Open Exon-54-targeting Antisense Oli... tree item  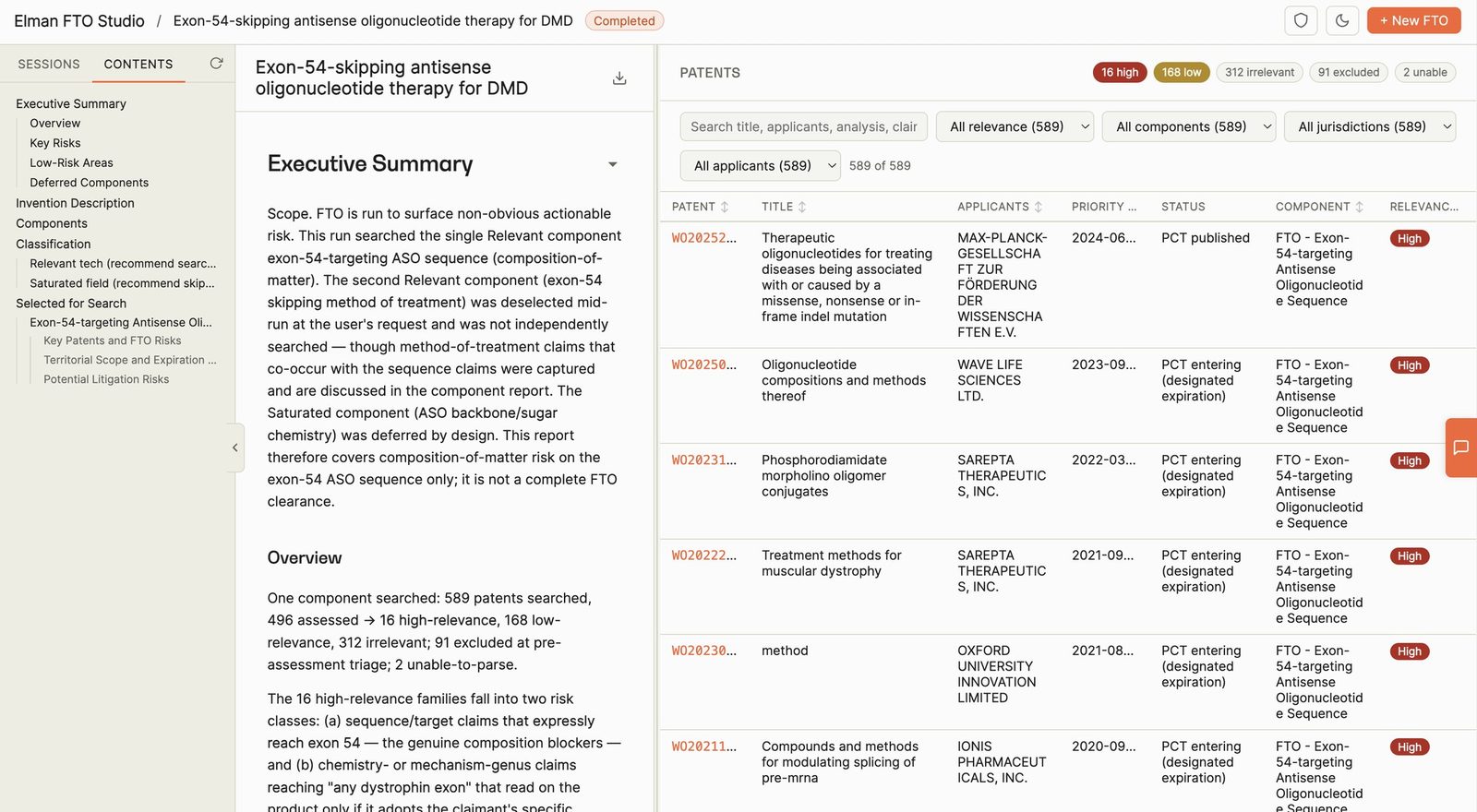pos(121,322)
